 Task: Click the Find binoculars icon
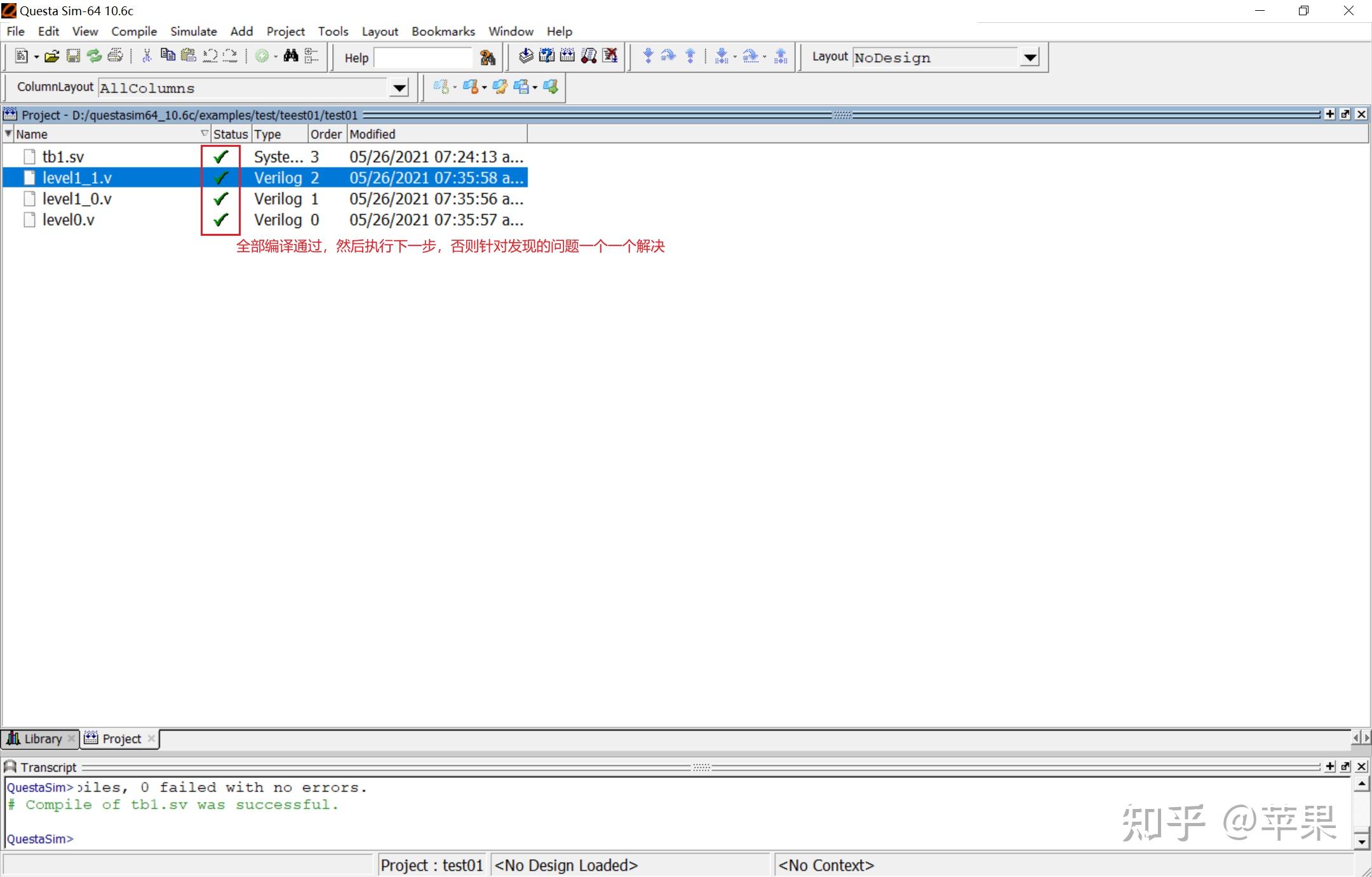tap(291, 56)
